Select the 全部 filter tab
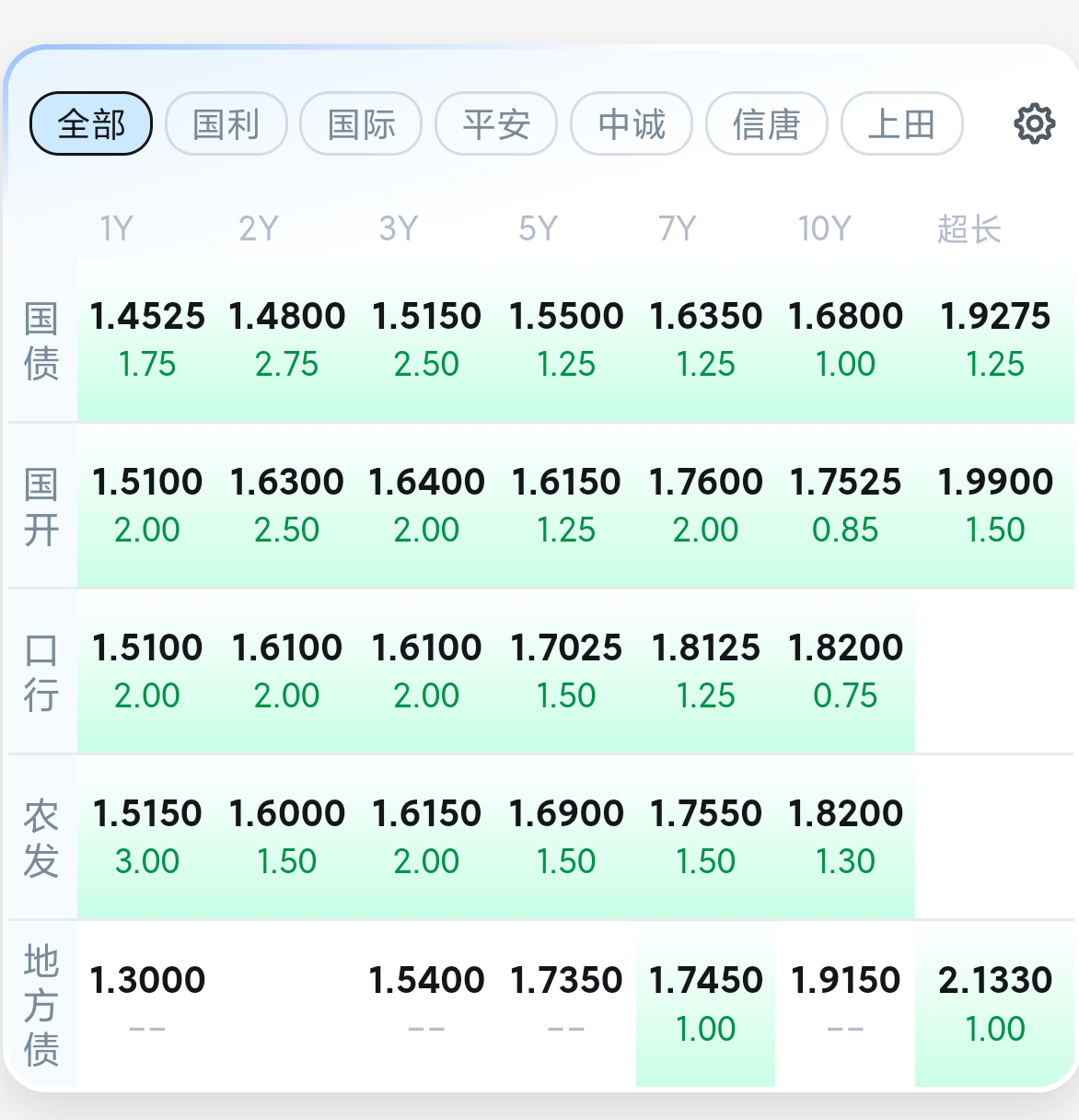Screen dimensions: 1079x1120 point(91,123)
